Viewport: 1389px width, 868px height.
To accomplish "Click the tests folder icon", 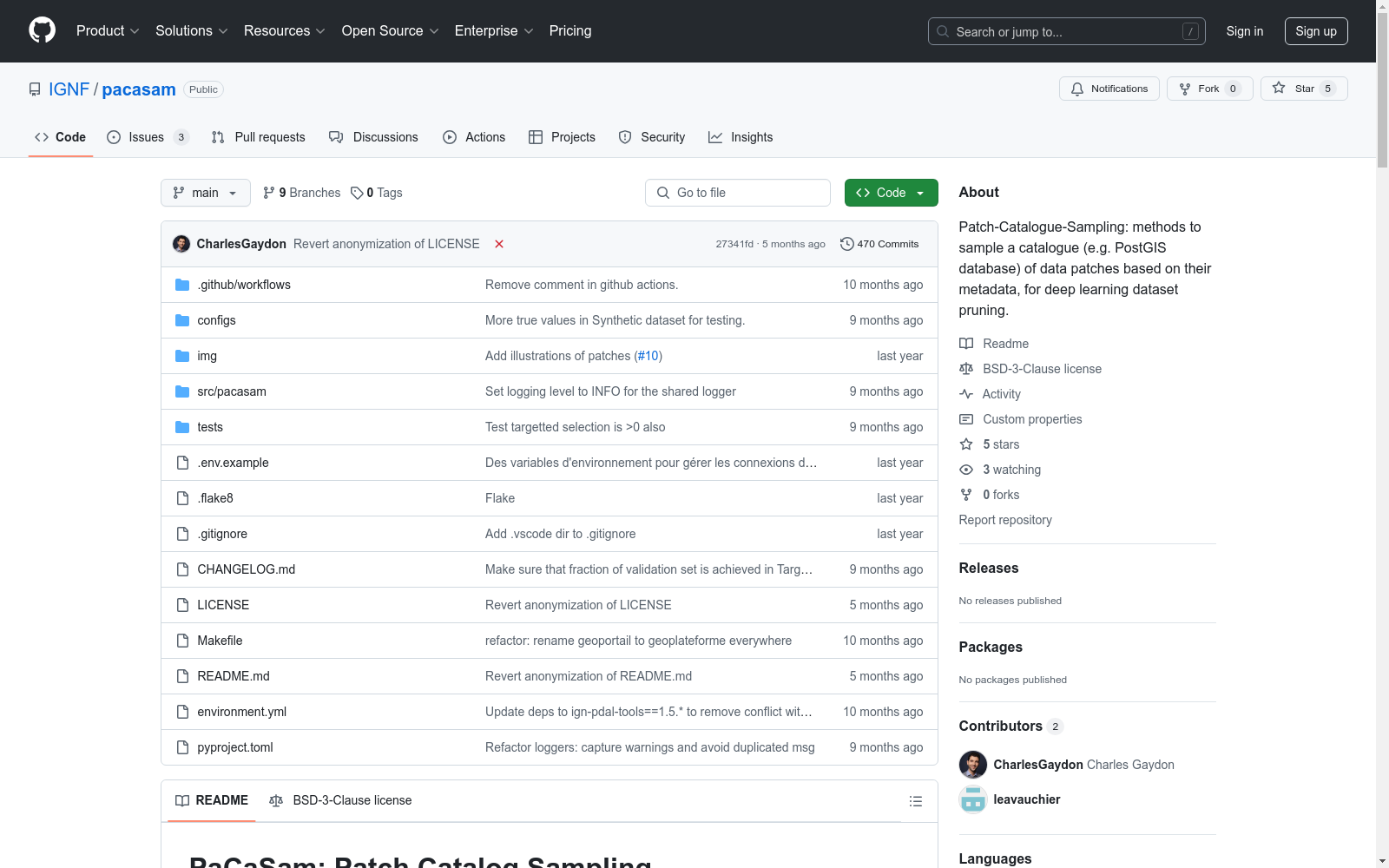I will 182,427.
